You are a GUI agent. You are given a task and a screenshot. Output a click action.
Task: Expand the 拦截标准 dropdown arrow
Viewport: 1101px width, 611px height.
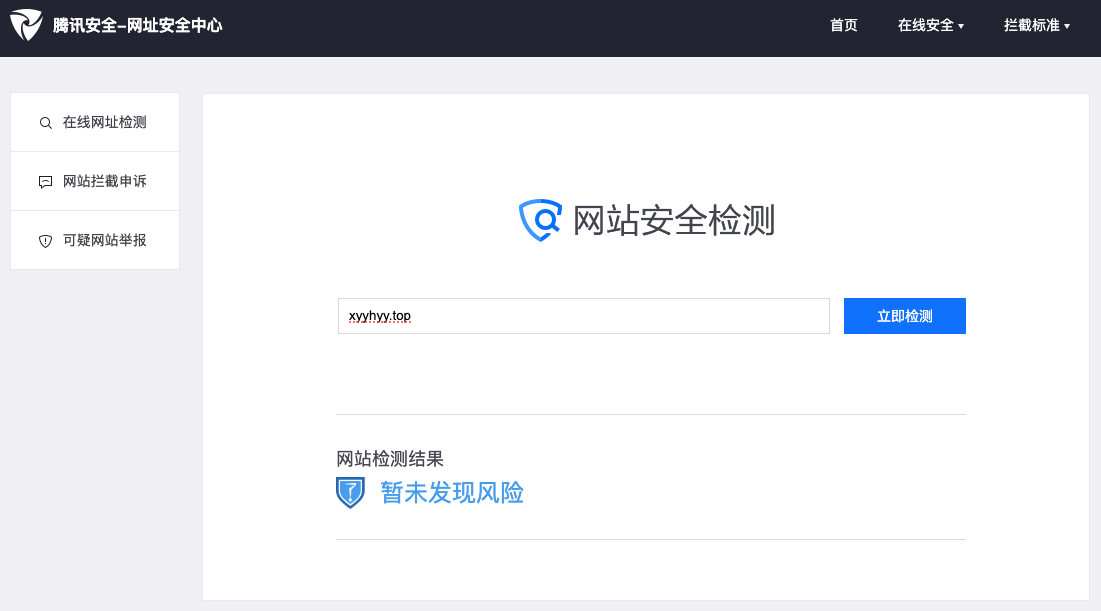pyautogui.click(x=1067, y=27)
